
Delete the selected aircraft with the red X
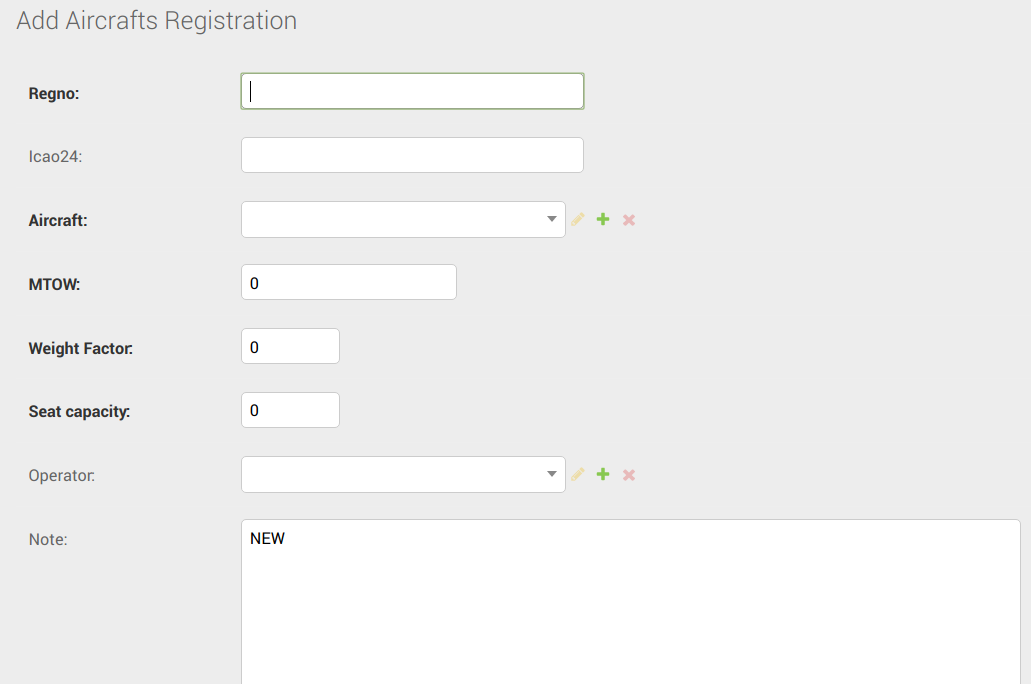(629, 219)
